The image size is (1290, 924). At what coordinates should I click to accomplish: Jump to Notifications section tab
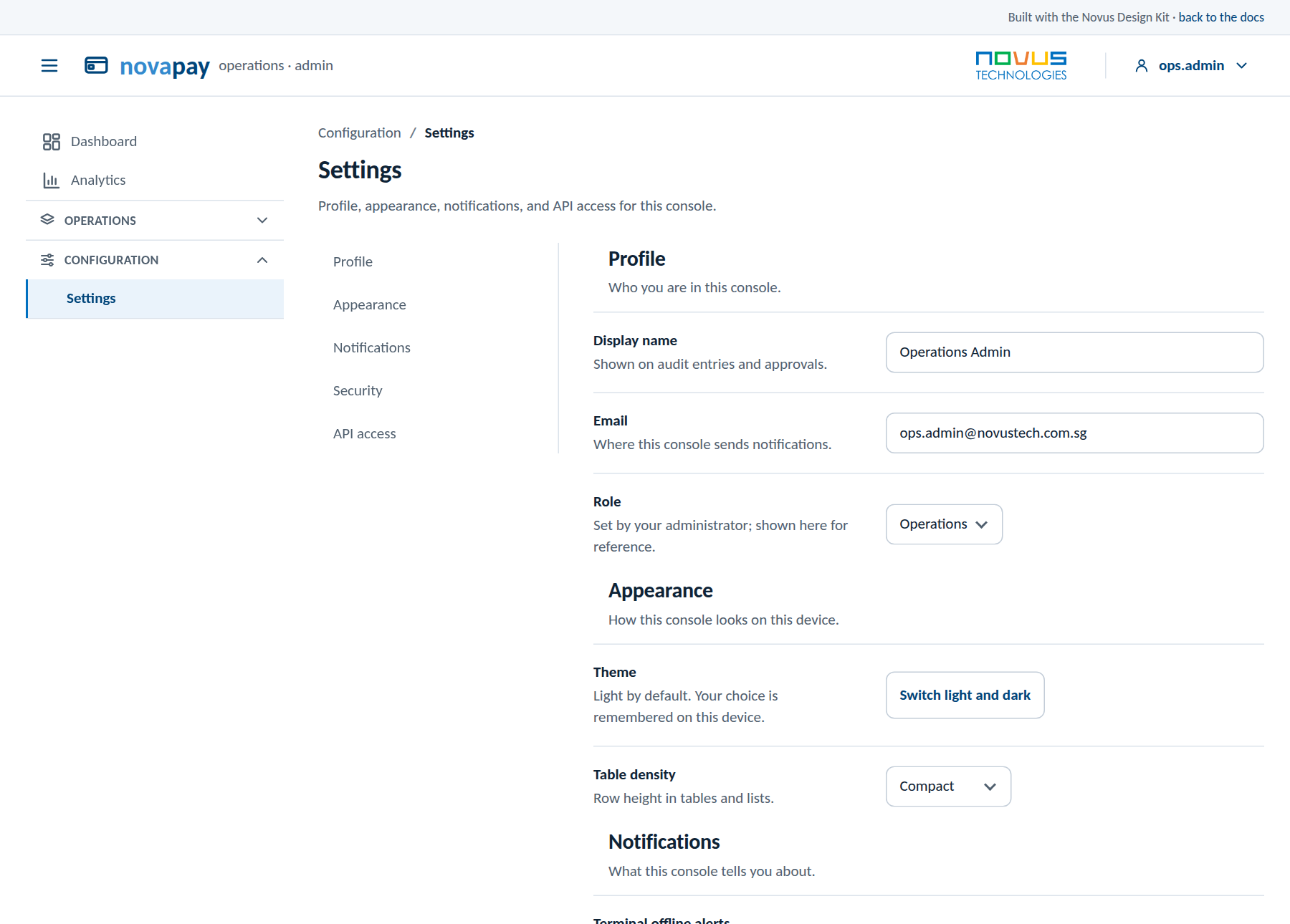click(371, 348)
